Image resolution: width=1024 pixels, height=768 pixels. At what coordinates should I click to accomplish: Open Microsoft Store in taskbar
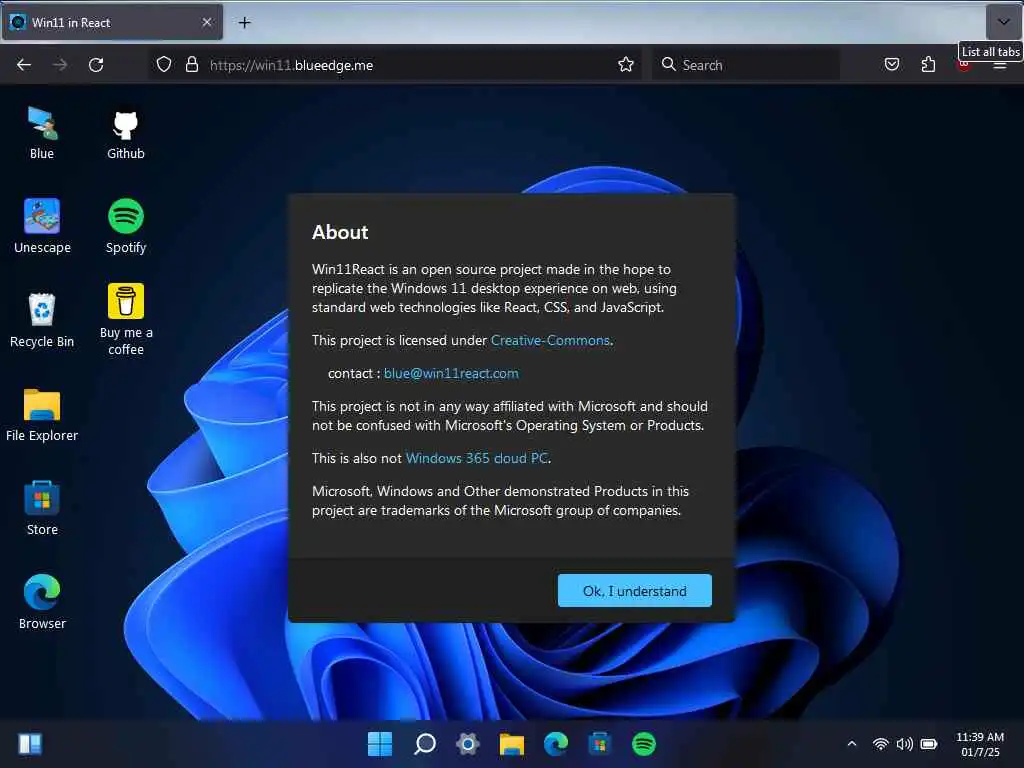click(x=600, y=744)
